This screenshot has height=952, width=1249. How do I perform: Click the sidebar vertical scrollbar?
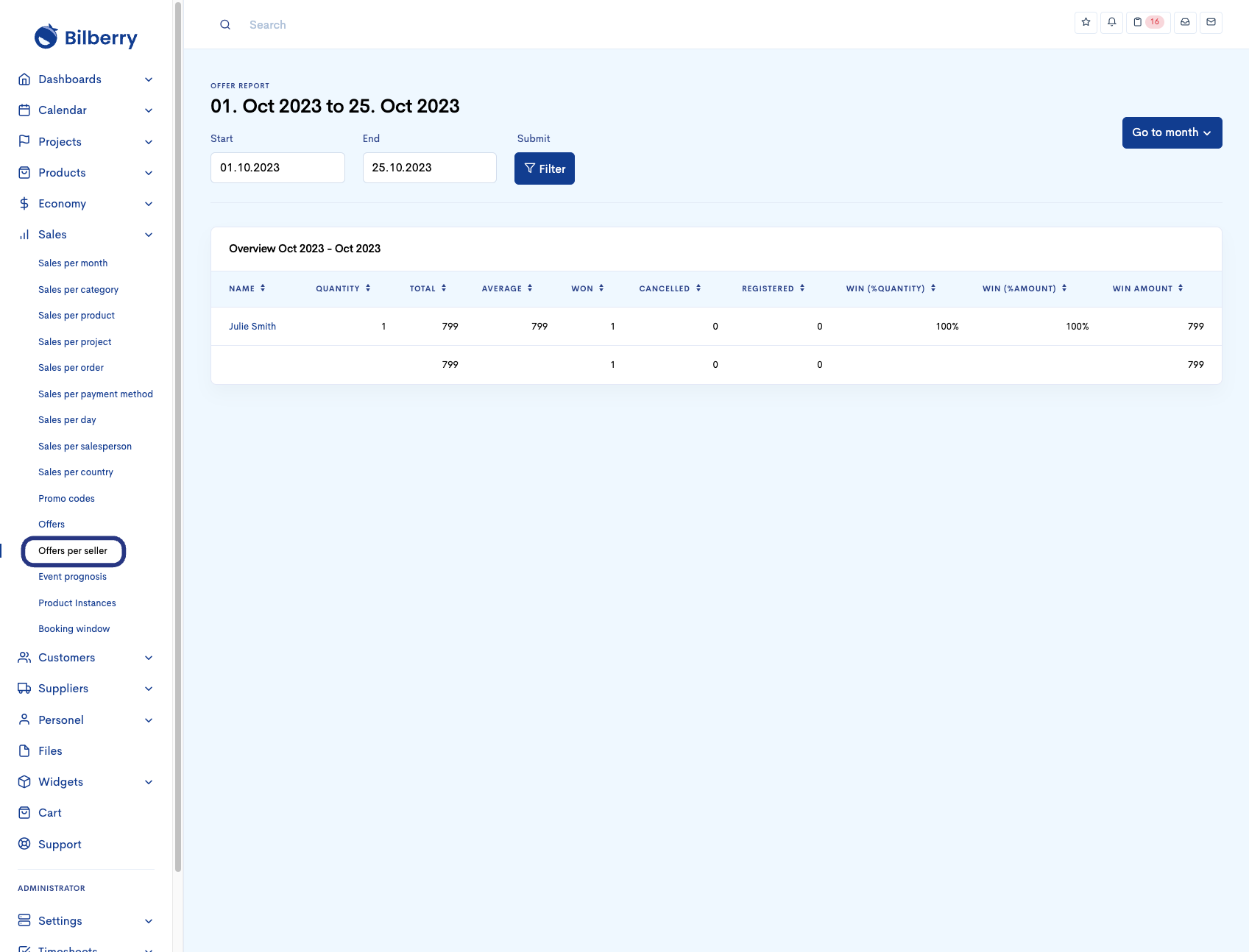click(177, 441)
